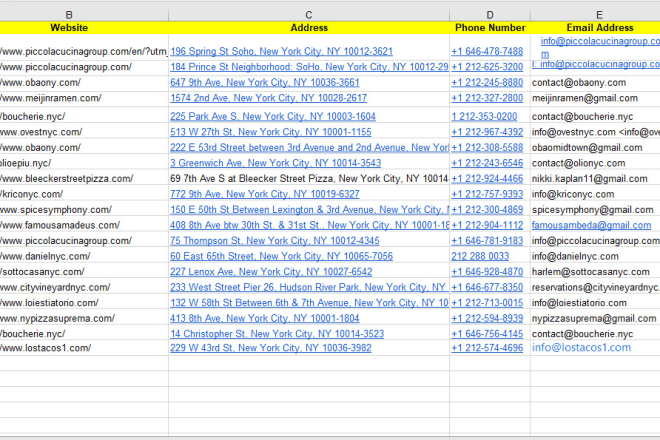
Task: Click the Phone Number header cell
Action: pyautogui.click(x=490, y=28)
